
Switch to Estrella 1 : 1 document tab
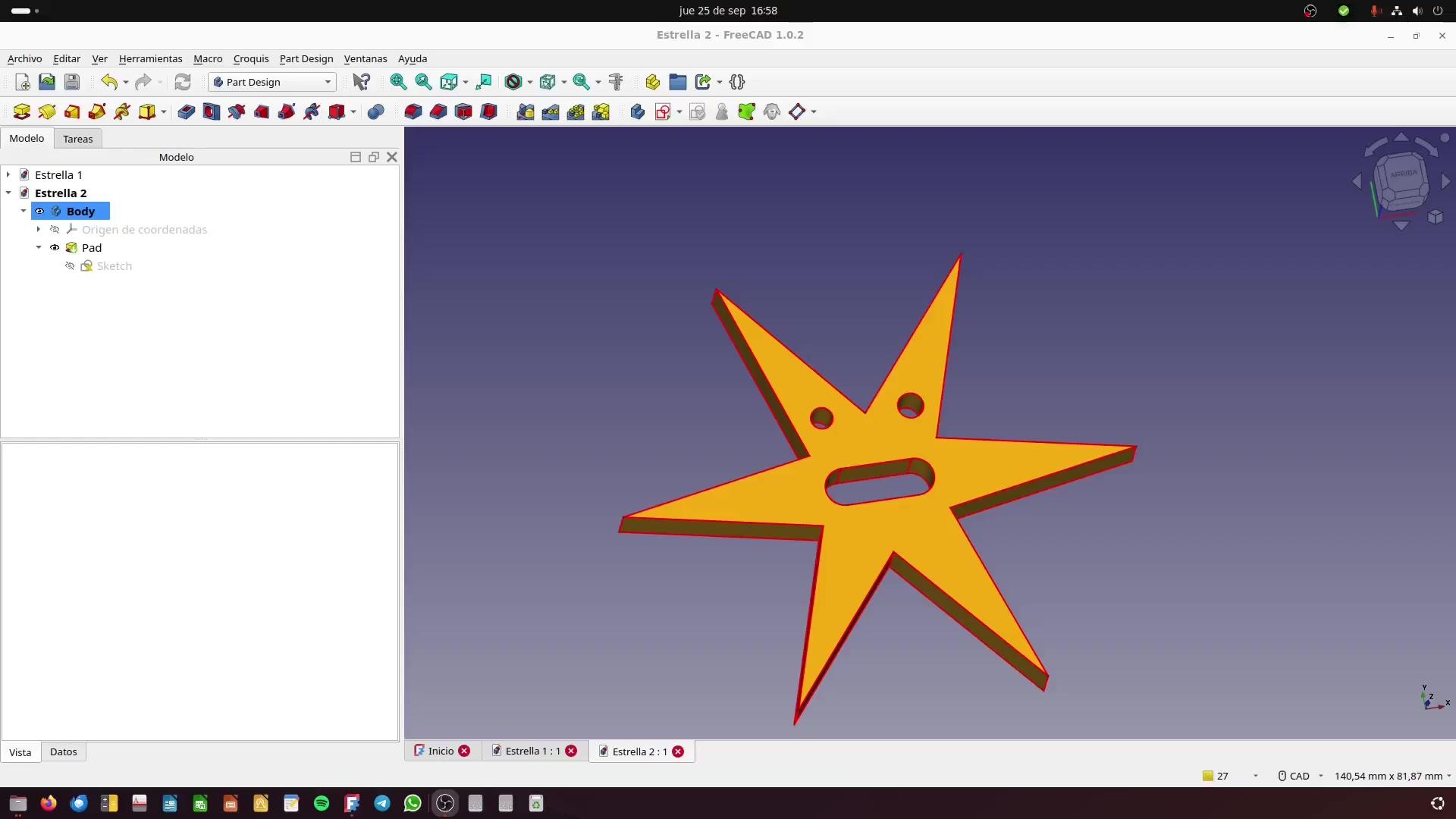point(532,752)
